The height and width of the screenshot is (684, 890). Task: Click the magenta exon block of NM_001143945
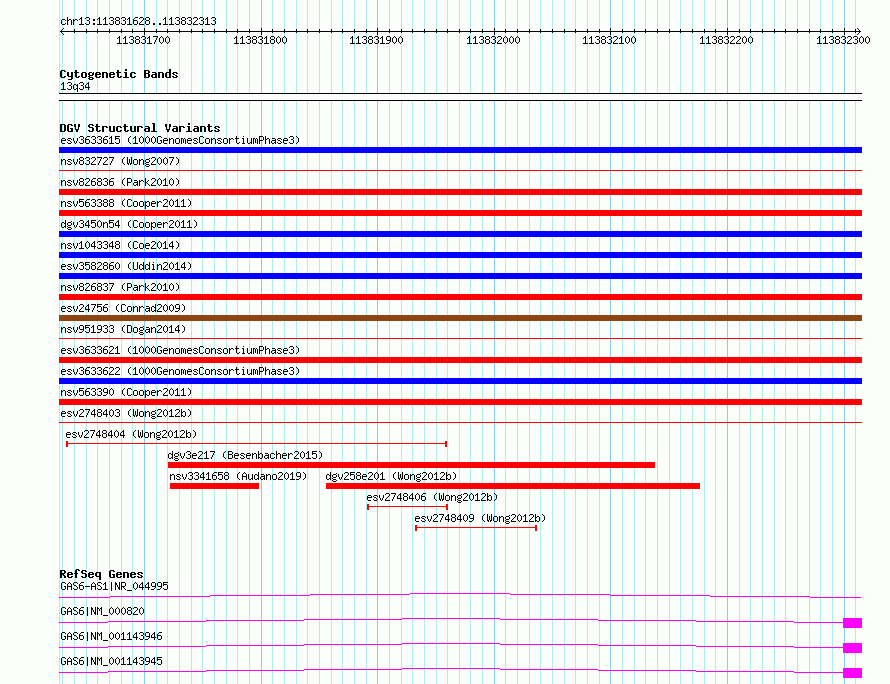pos(853,673)
